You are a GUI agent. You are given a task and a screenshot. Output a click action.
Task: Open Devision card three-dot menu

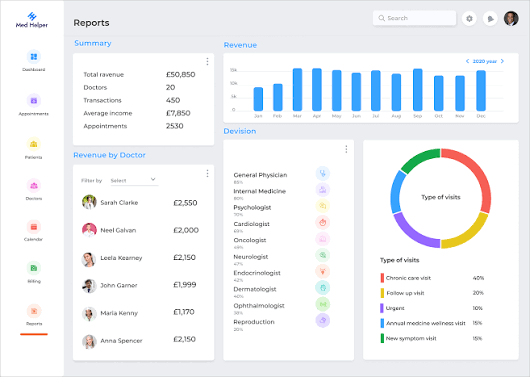pos(346,149)
